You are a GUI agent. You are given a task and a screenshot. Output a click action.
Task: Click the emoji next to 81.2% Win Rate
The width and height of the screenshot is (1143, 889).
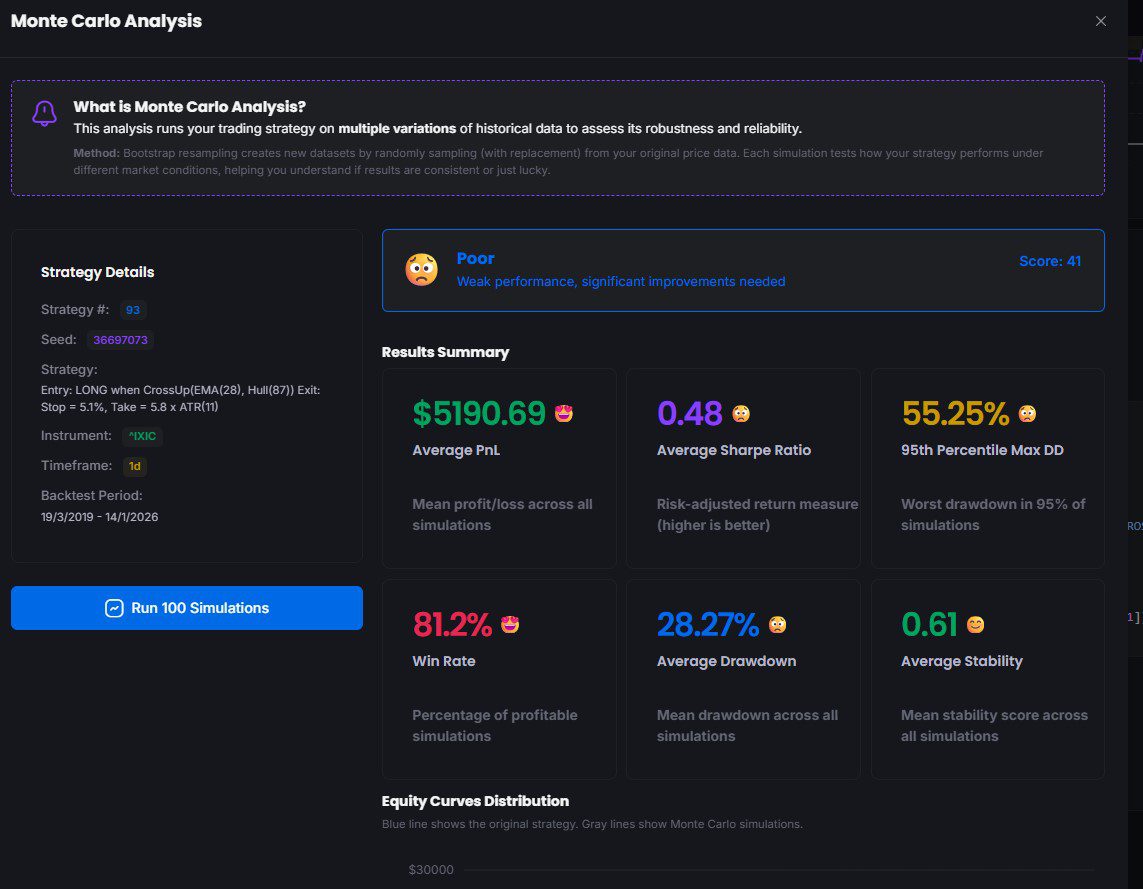510,625
